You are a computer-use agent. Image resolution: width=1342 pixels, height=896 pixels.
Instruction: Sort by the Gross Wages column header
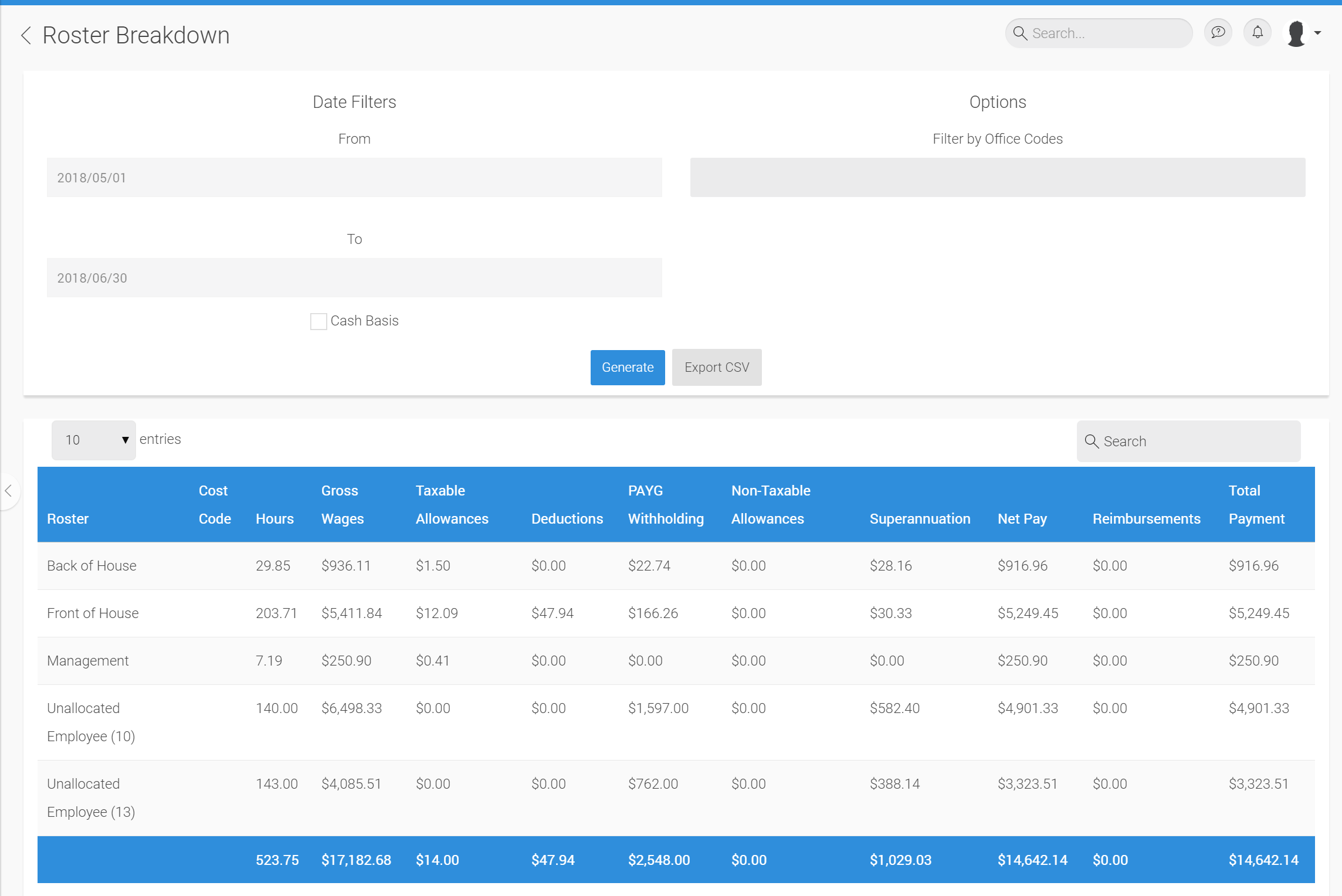pyautogui.click(x=343, y=504)
